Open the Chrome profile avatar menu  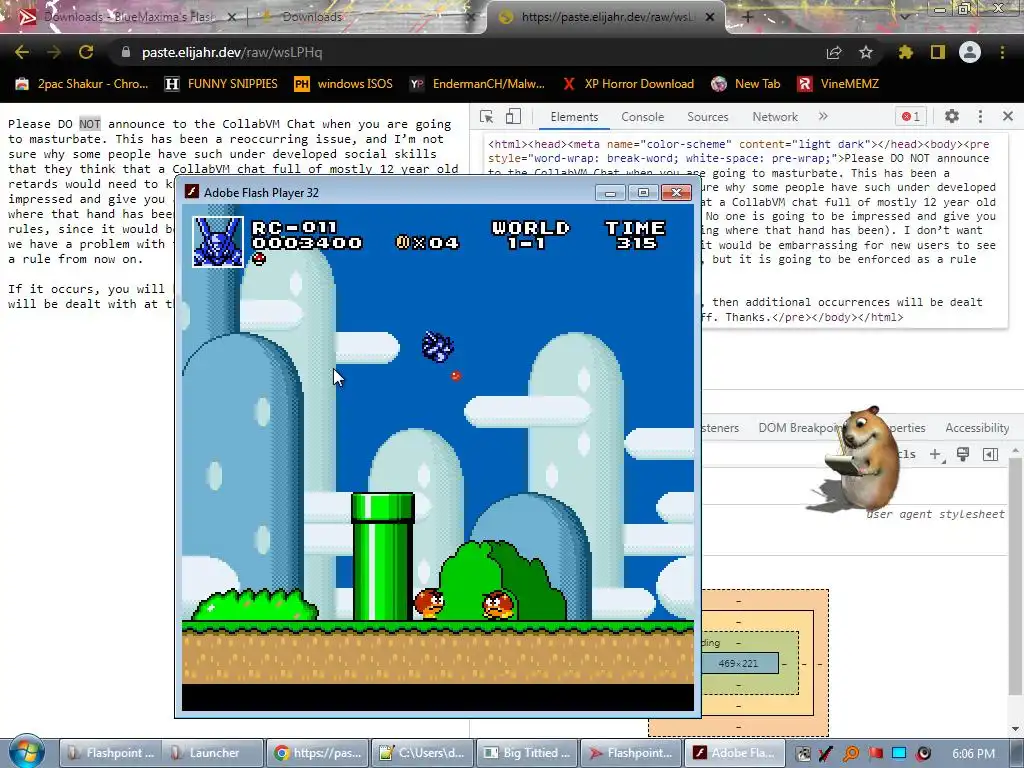pyautogui.click(x=970, y=52)
